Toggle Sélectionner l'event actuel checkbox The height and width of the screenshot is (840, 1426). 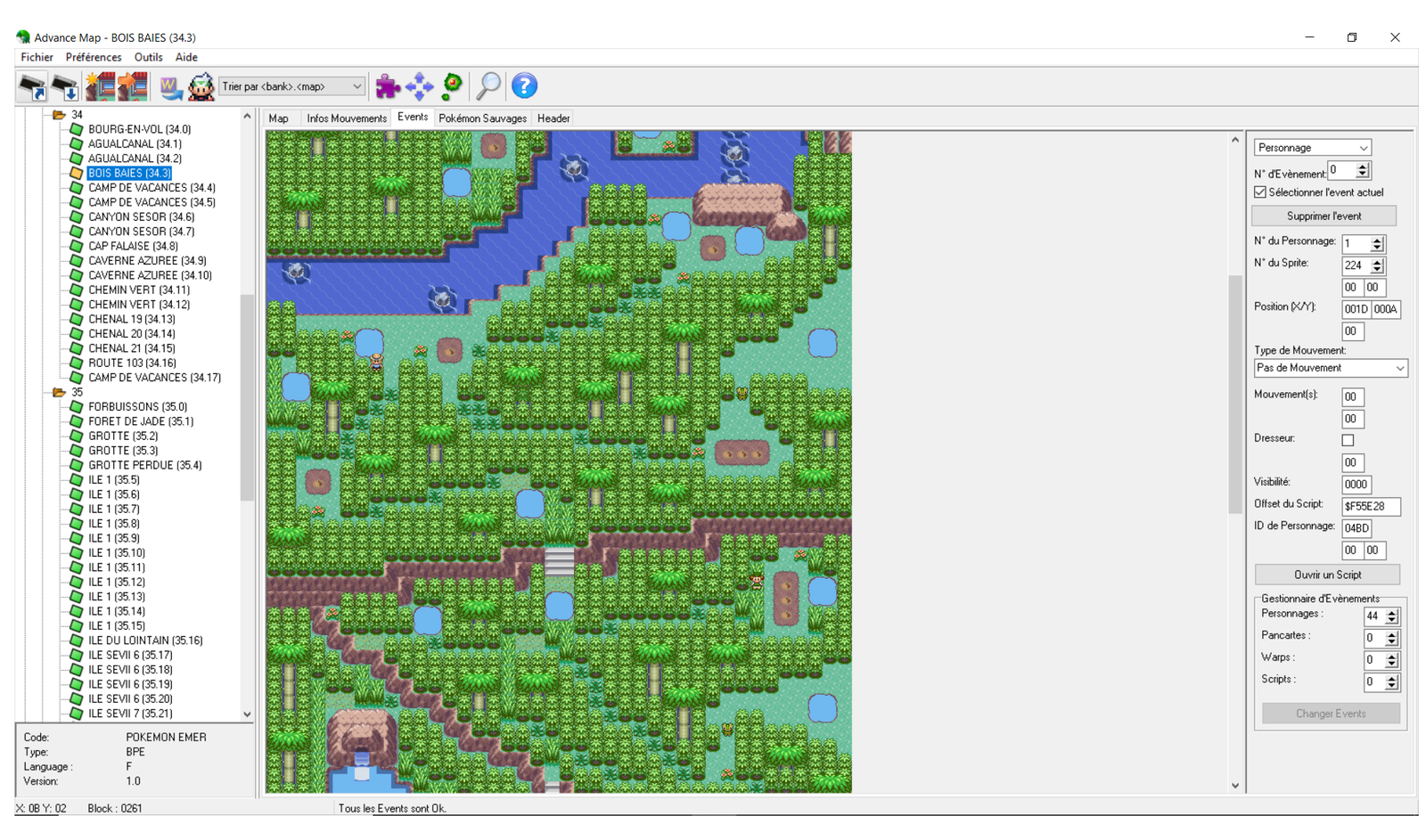point(1260,192)
